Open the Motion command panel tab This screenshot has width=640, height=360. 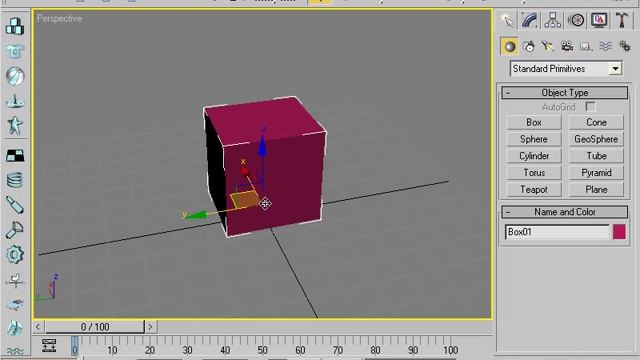[x=576, y=20]
